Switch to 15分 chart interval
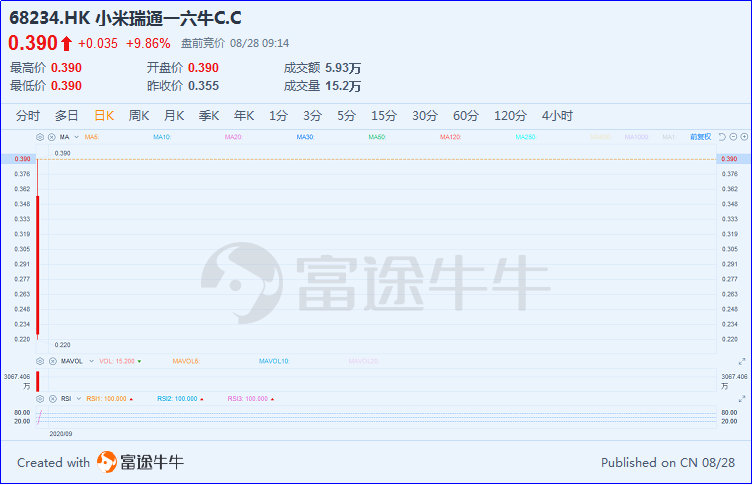Image resolution: width=753 pixels, height=485 pixels. click(x=384, y=116)
